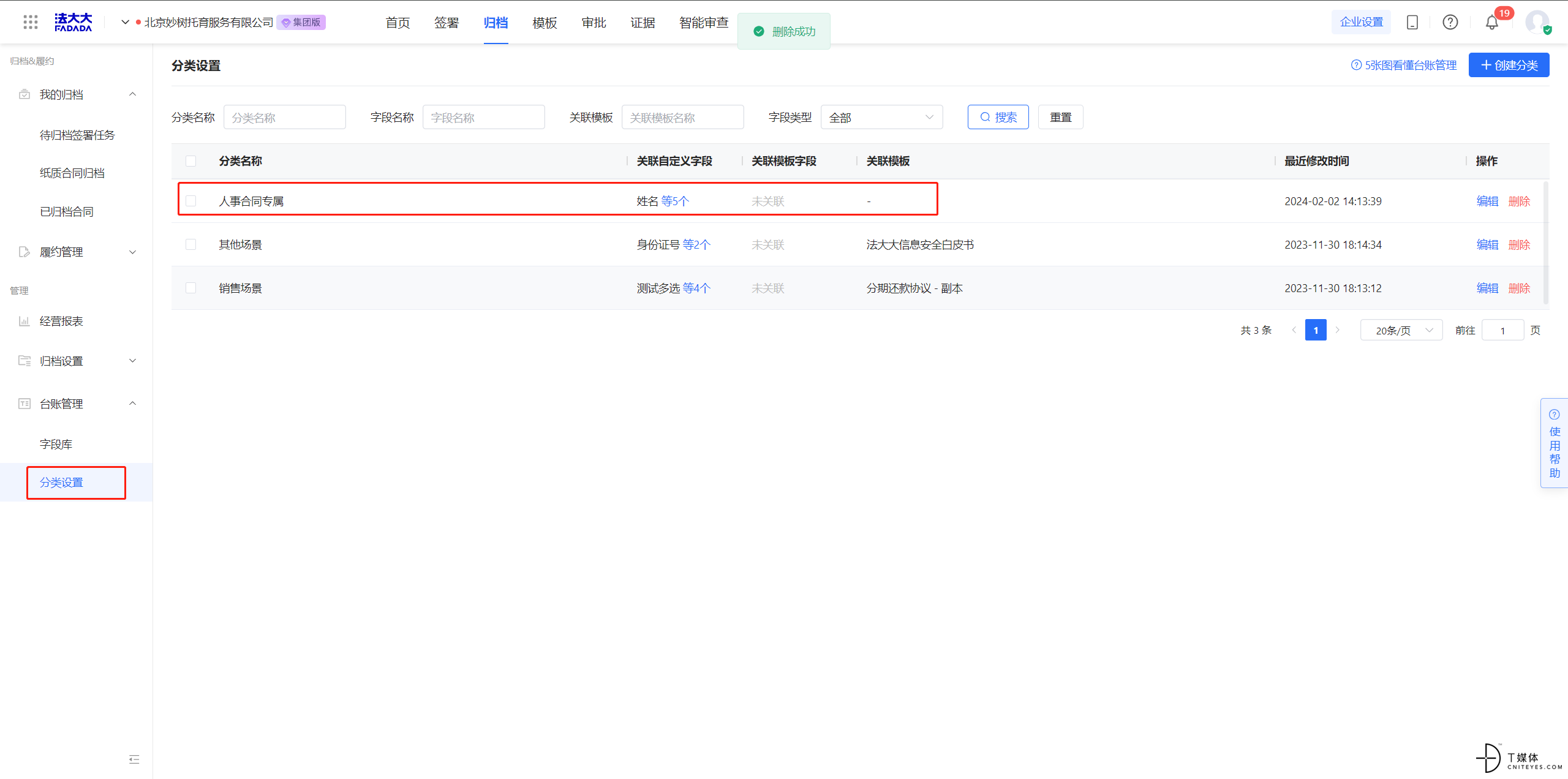
Task: Open the help question mark icon
Action: (1450, 23)
